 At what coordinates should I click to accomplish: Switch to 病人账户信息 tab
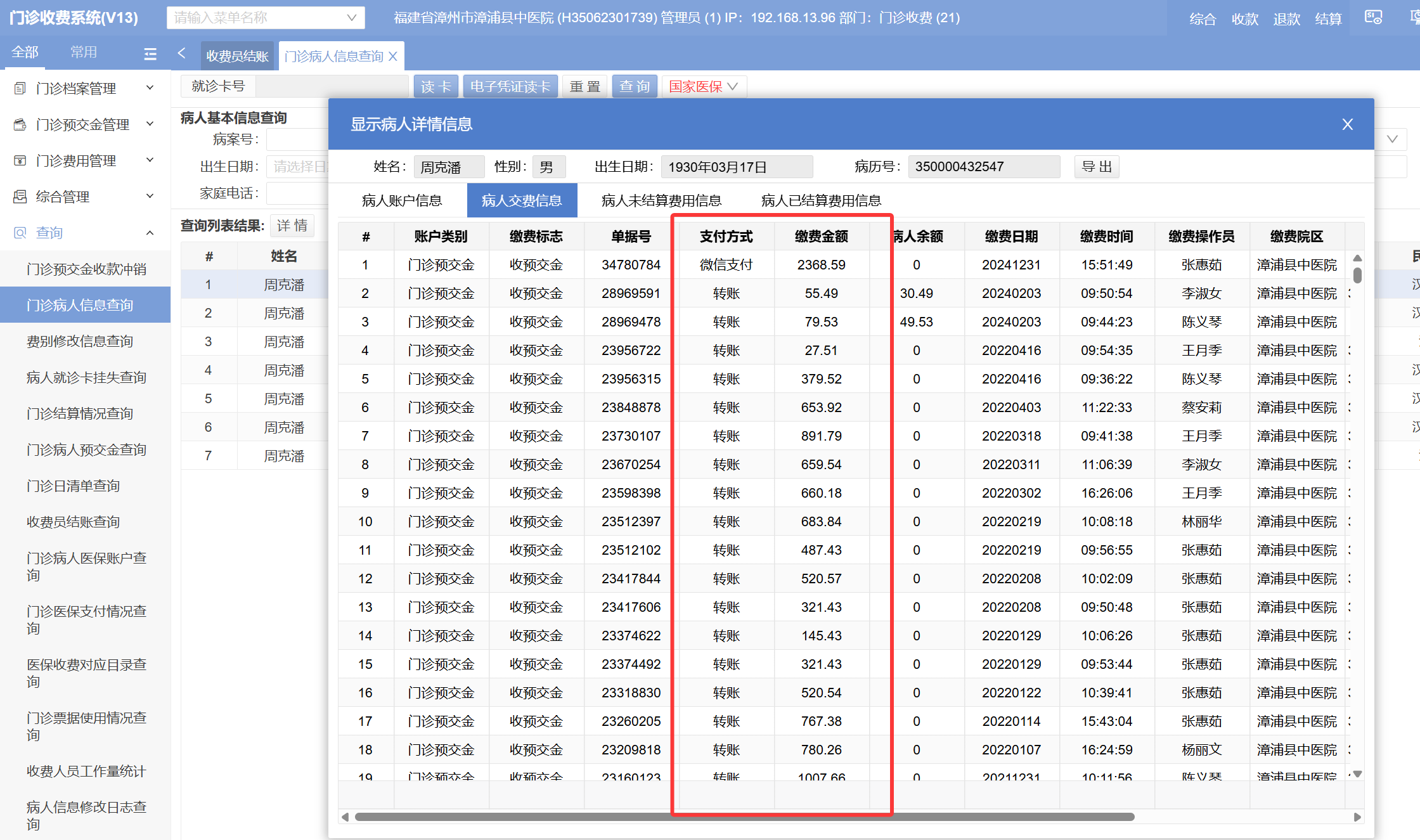pyautogui.click(x=402, y=201)
